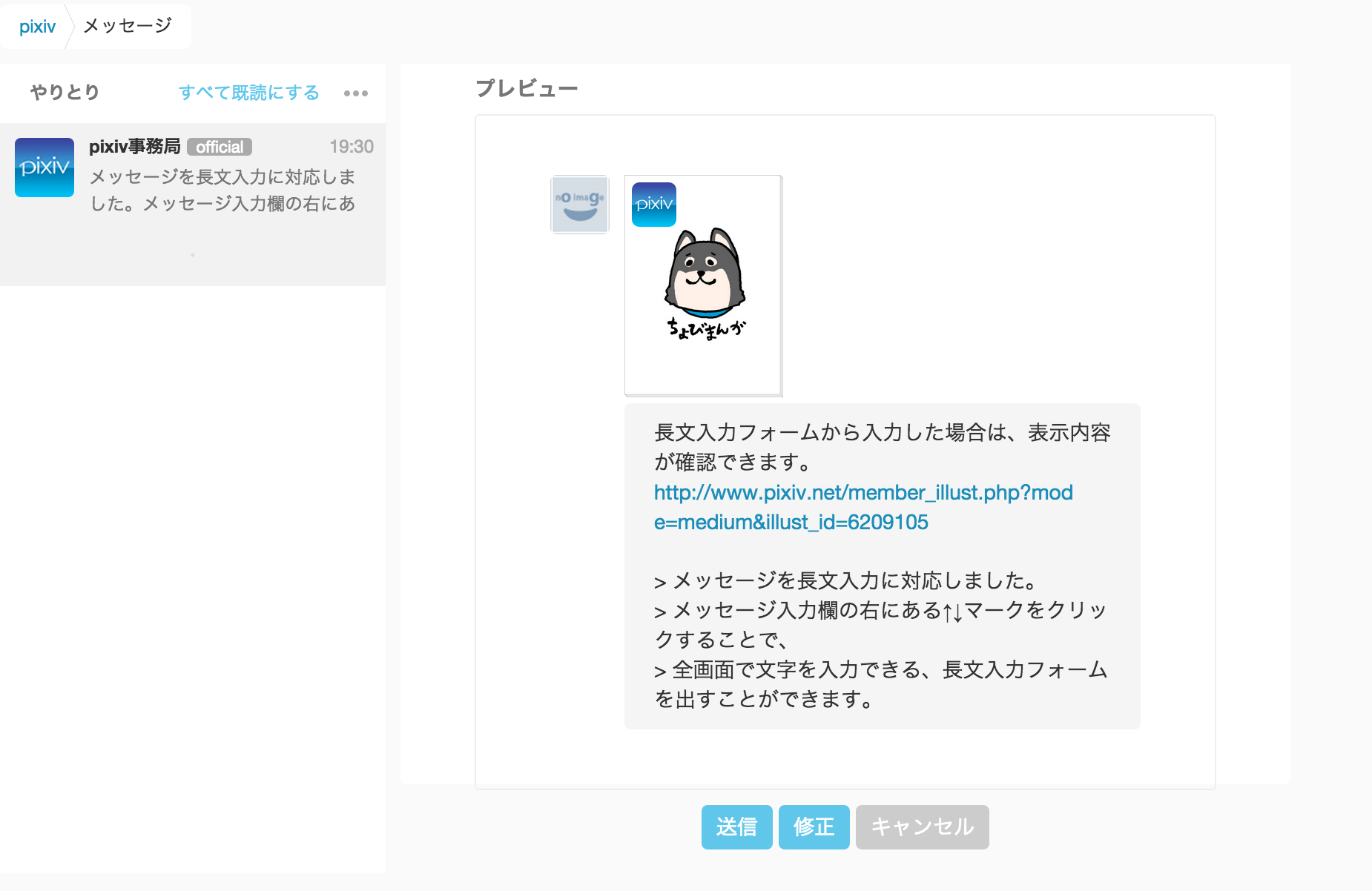Select the pixiv事務局 sender name

click(x=134, y=147)
